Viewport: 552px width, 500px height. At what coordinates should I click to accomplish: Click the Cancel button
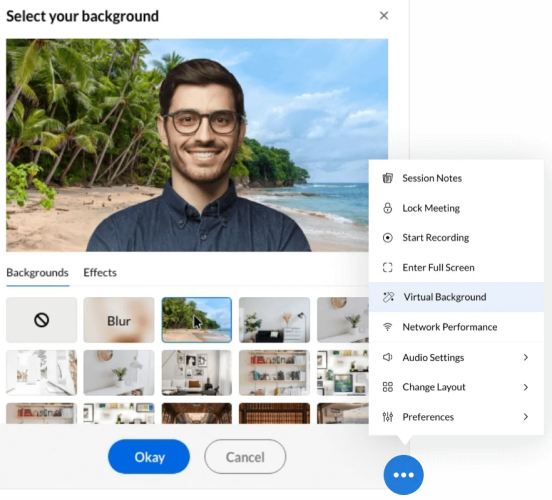click(x=245, y=457)
